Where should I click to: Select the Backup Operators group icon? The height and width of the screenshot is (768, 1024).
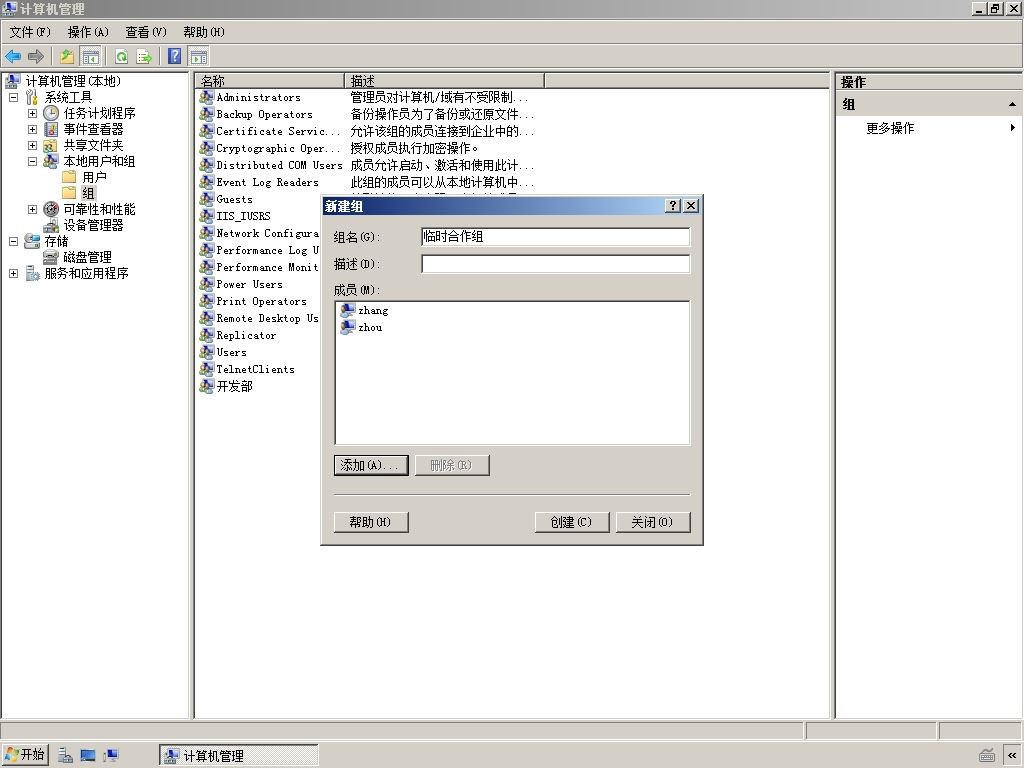click(206, 114)
